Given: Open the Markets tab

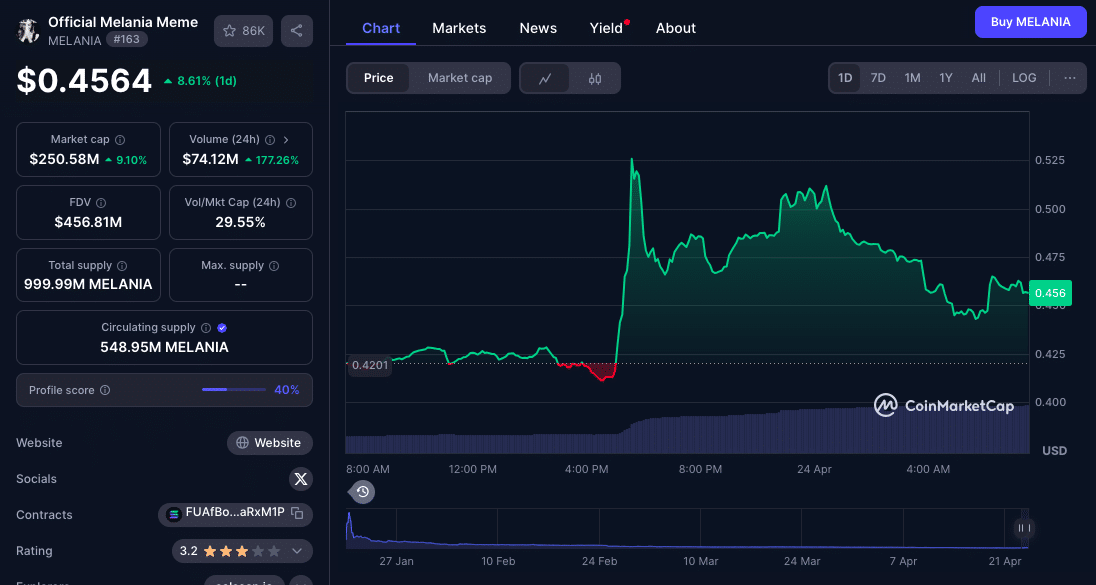Looking at the screenshot, I should [x=459, y=28].
